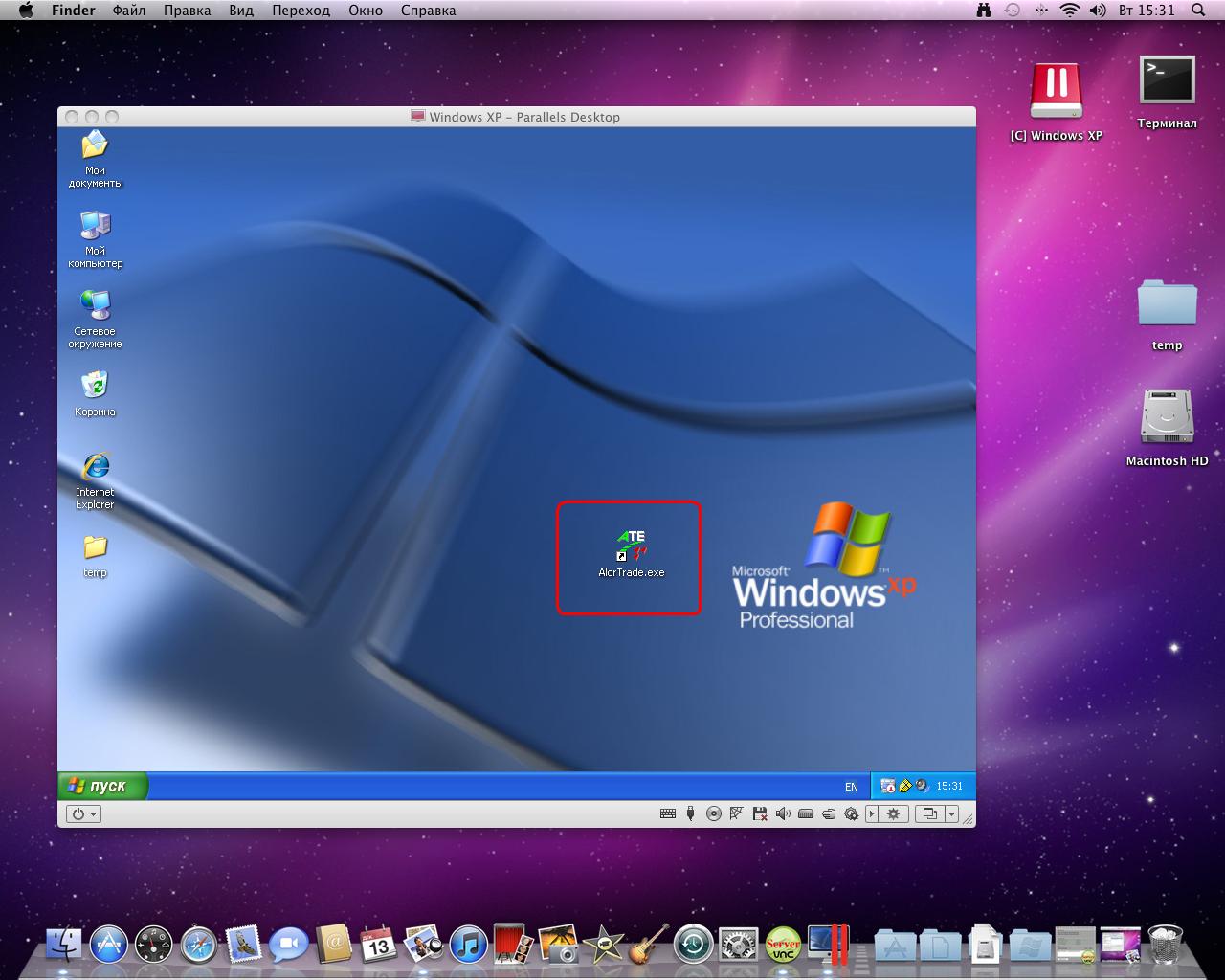Open Spotlight search magnifier
The width and height of the screenshot is (1225, 980).
tap(1198, 11)
